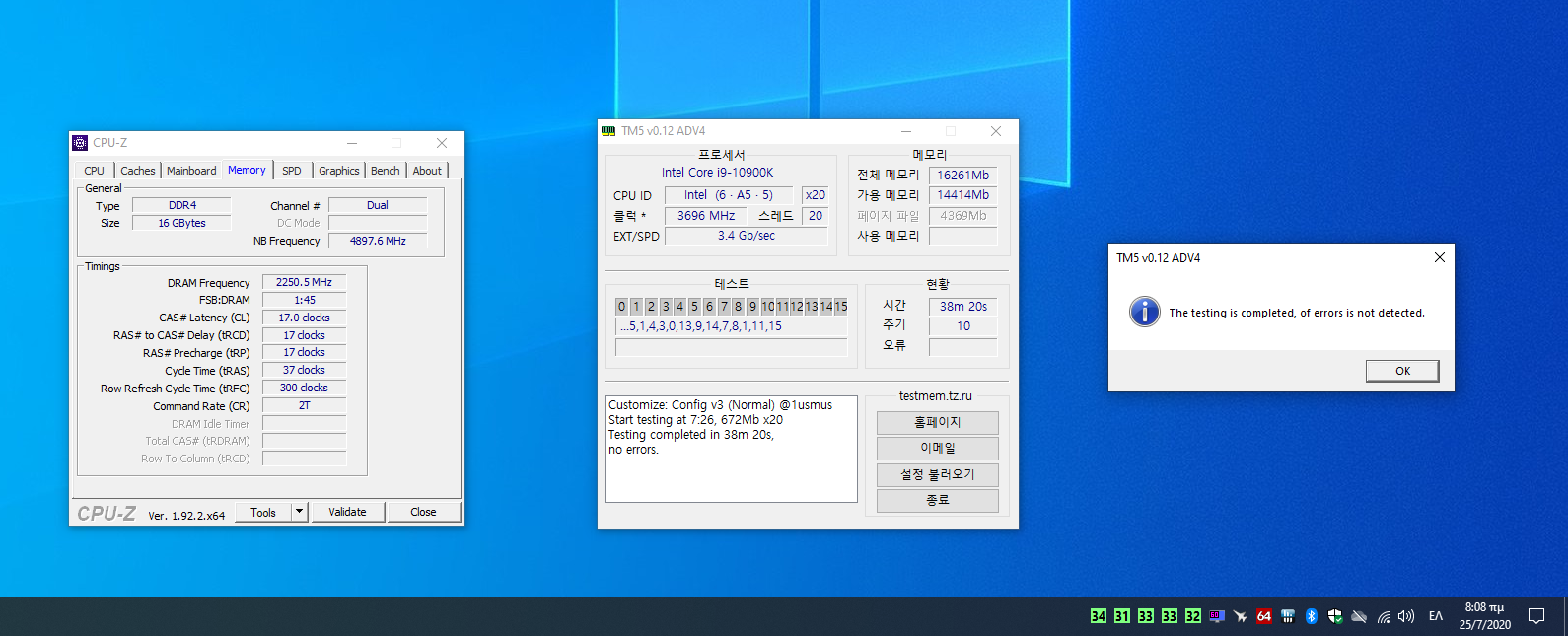Click the CAS# Latency value 17.0 clocks
Image resolution: width=1568 pixels, height=637 pixels.
click(304, 318)
